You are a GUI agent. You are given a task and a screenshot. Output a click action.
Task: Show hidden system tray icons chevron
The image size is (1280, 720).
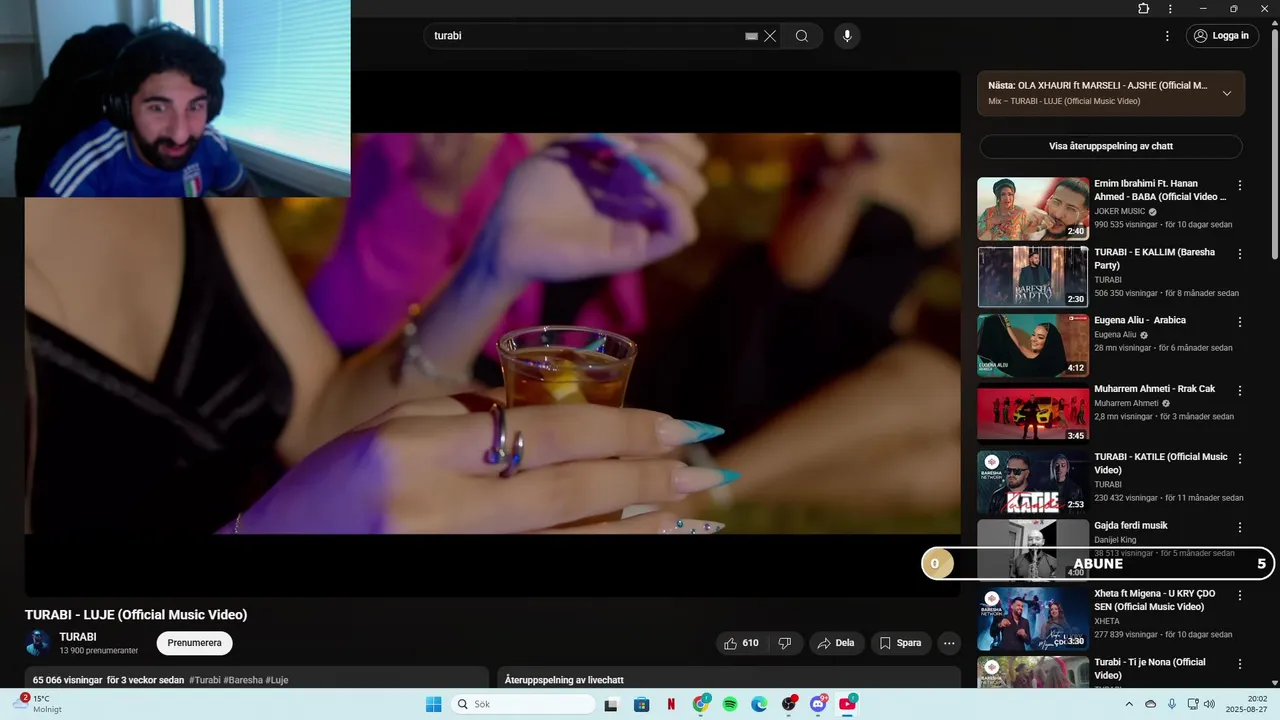tap(1128, 704)
